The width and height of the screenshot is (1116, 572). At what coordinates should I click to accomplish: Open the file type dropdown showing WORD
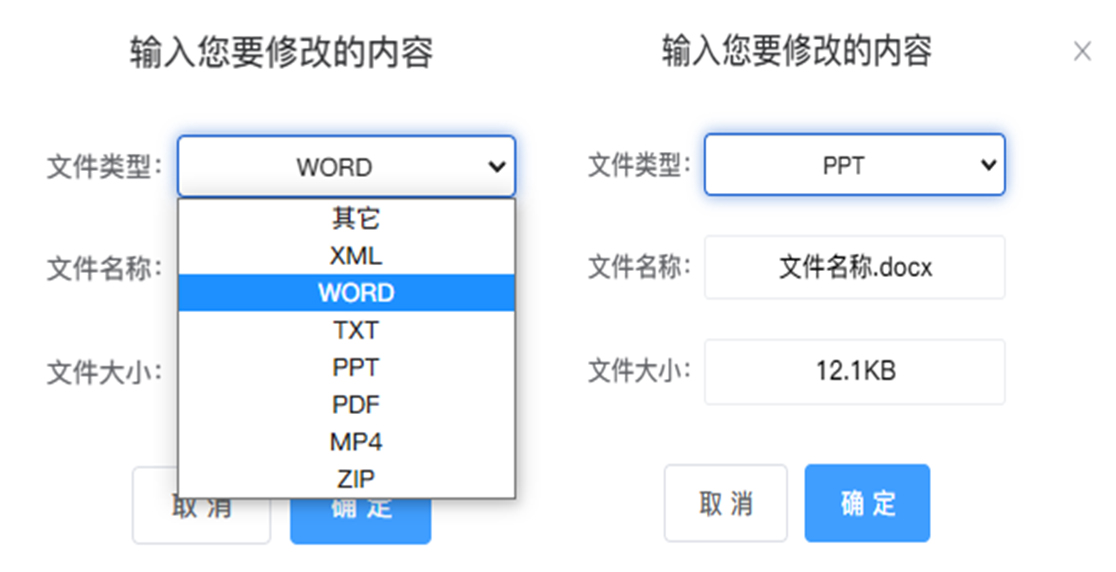click(x=346, y=167)
